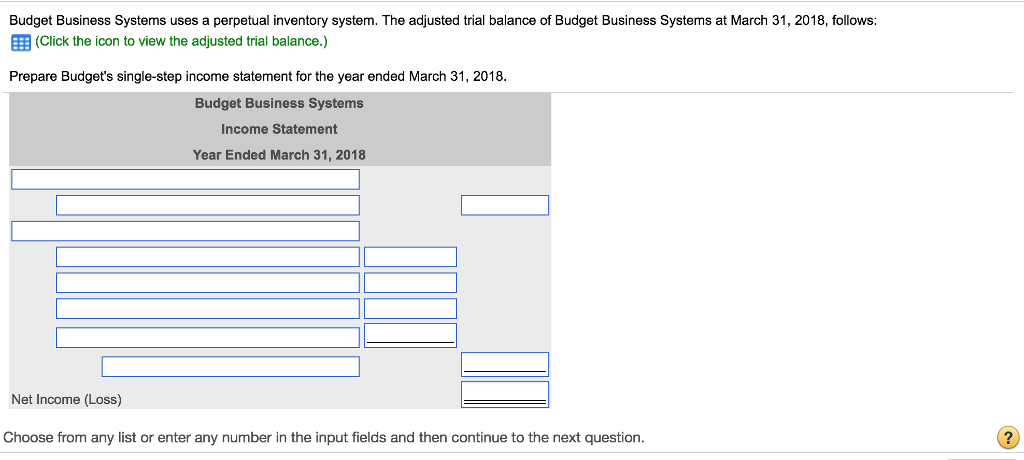Viewport: 1024px width, 460px height.
Task: Select the first section heading field under Year Ended
Action: pos(185,179)
